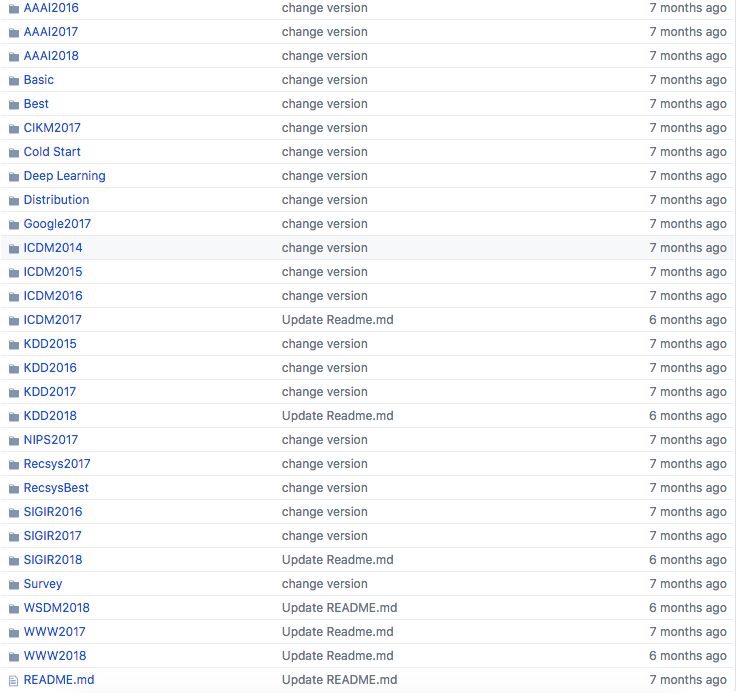Click folder icon beside KDD2018
Image resolution: width=739 pixels, height=693 pixels.
pos(14,417)
